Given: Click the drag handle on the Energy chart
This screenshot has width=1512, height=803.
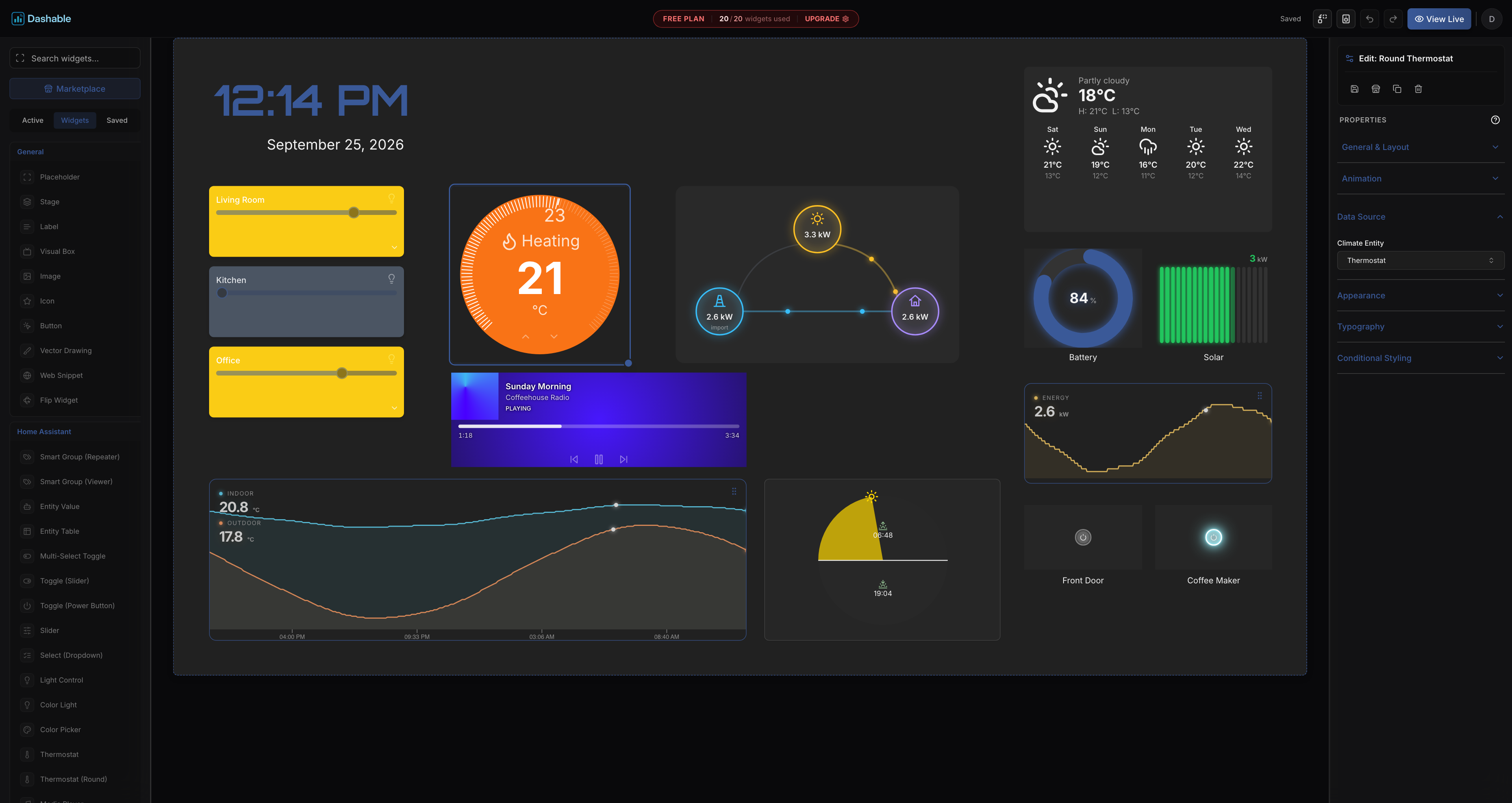Looking at the screenshot, I should pyautogui.click(x=1260, y=396).
